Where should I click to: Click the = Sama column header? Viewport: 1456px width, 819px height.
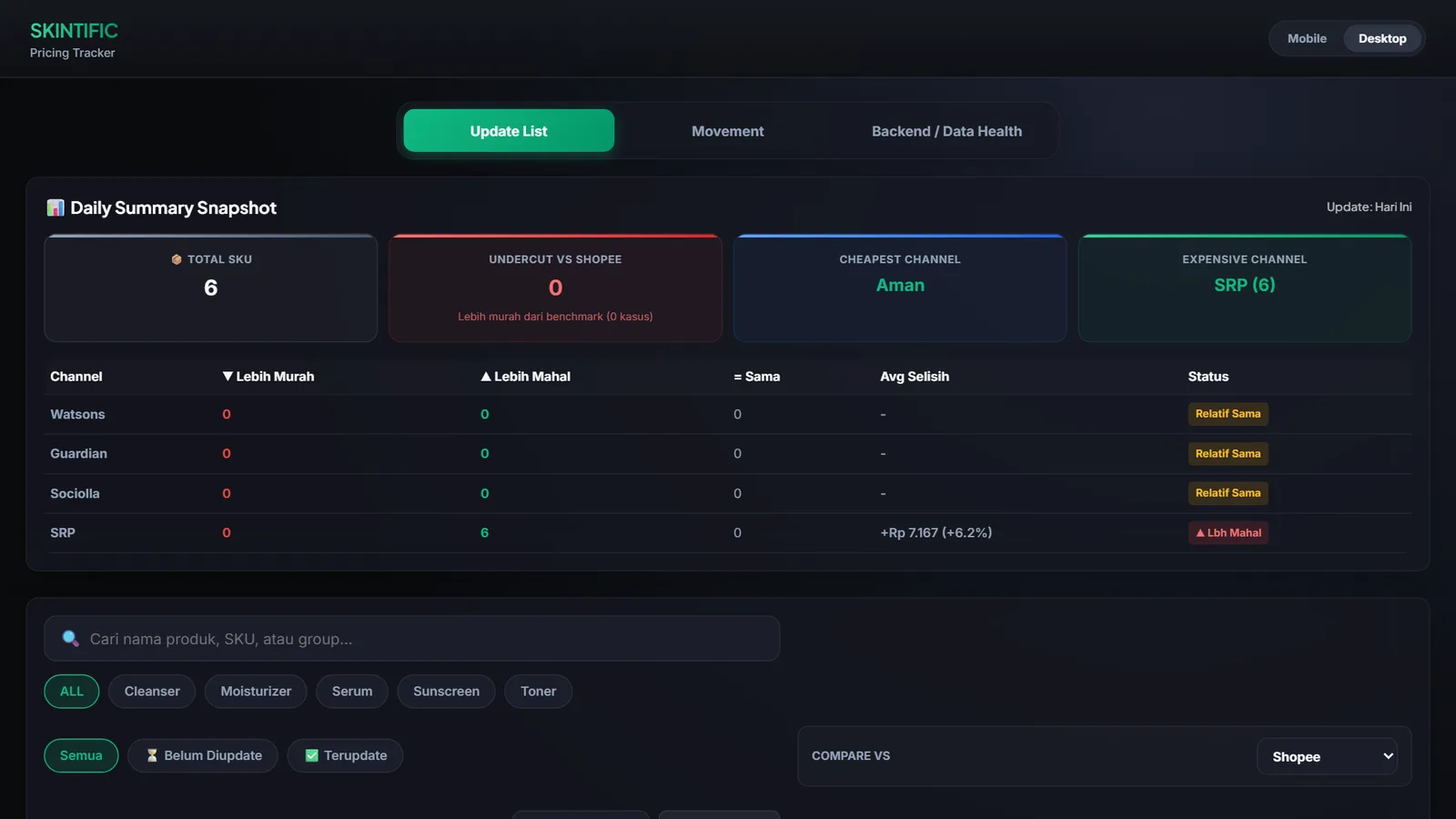757,377
